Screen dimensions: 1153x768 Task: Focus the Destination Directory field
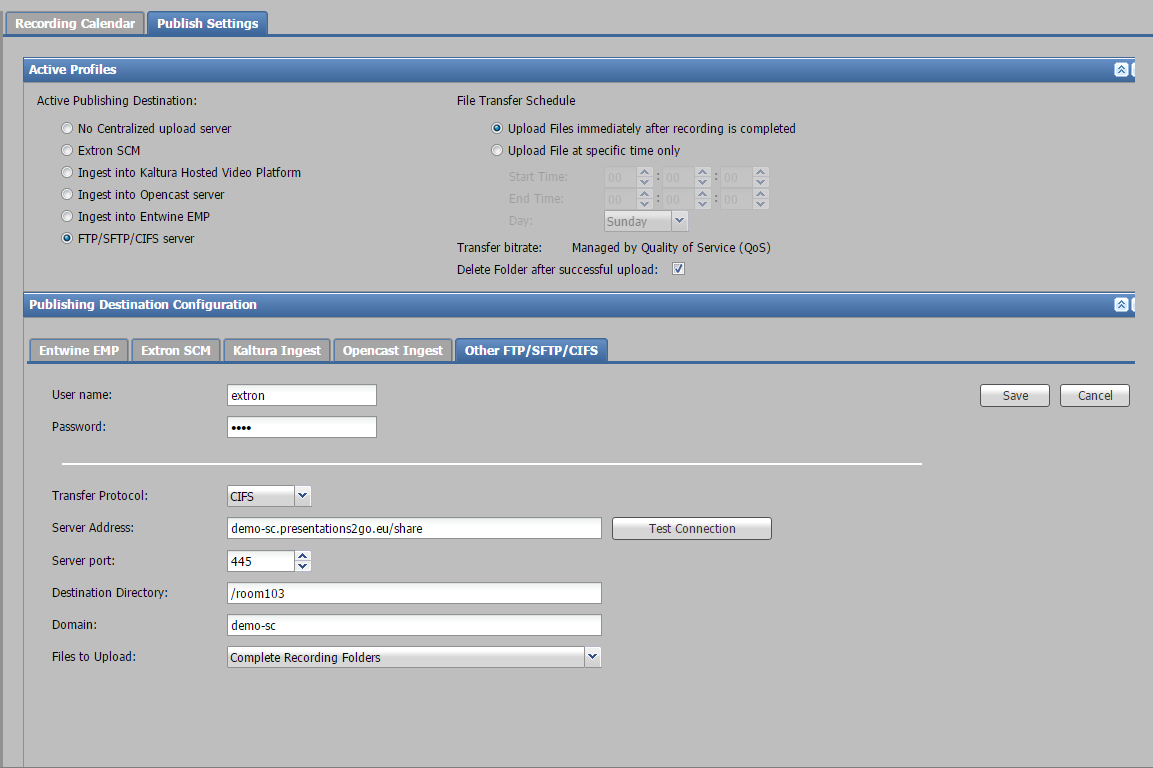pos(414,593)
